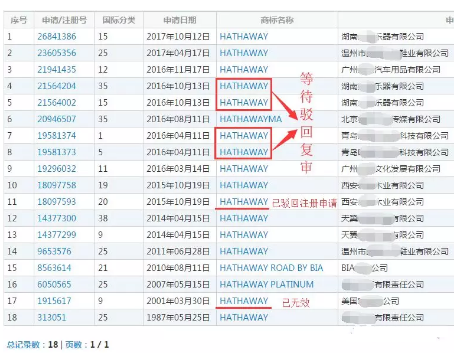Click HATHAWAY trademark in row 9

[x=244, y=169]
